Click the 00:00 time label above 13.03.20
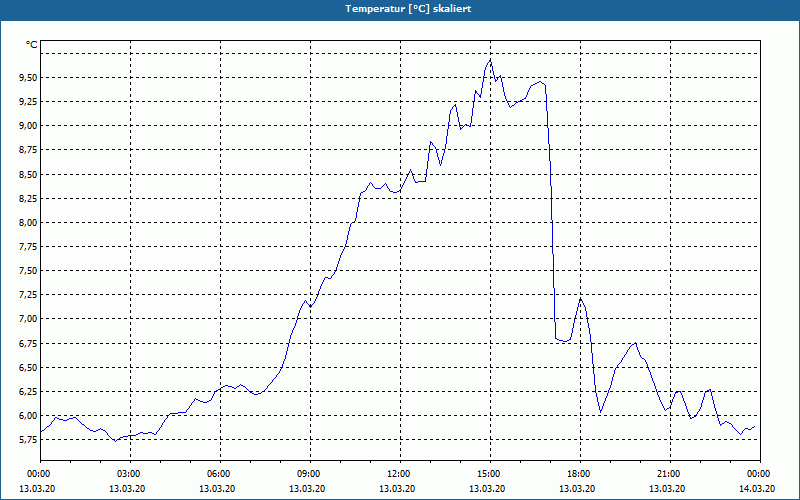 click(38, 474)
